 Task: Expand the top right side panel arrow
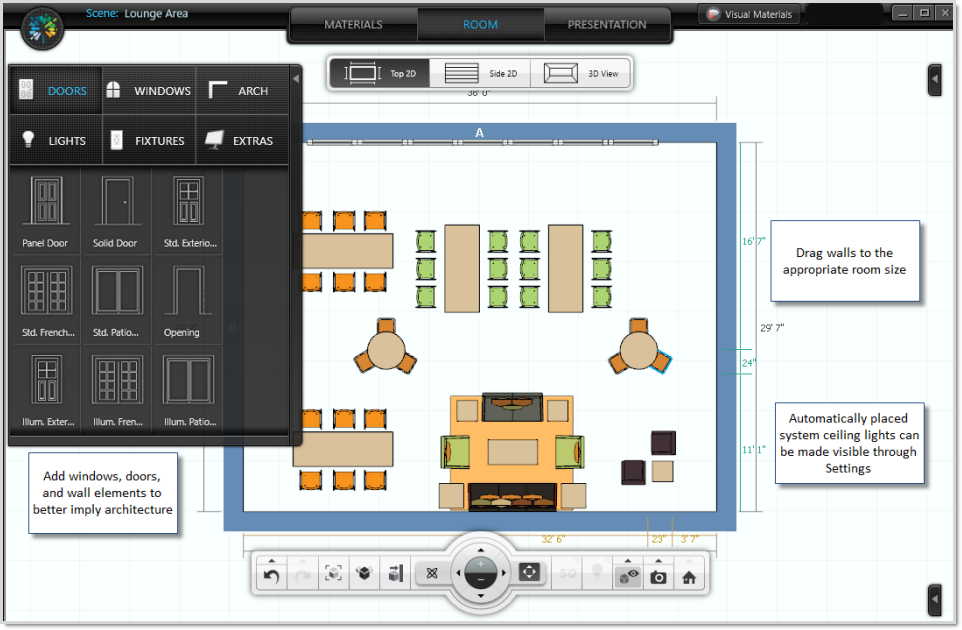934,79
